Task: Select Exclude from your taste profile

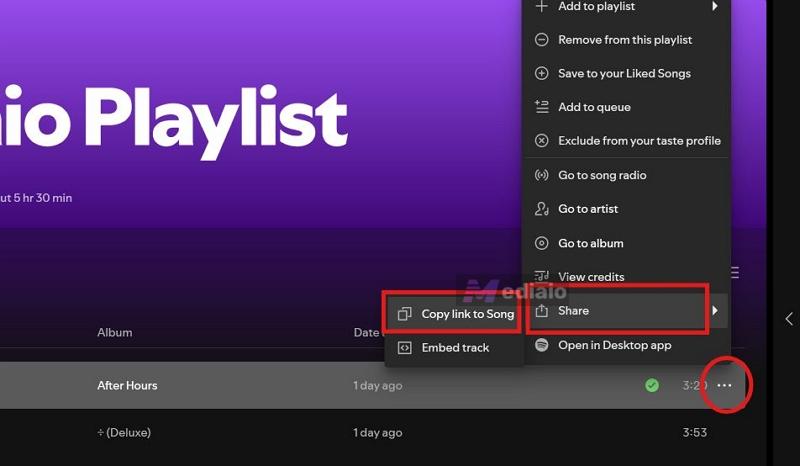Action: click(627, 141)
